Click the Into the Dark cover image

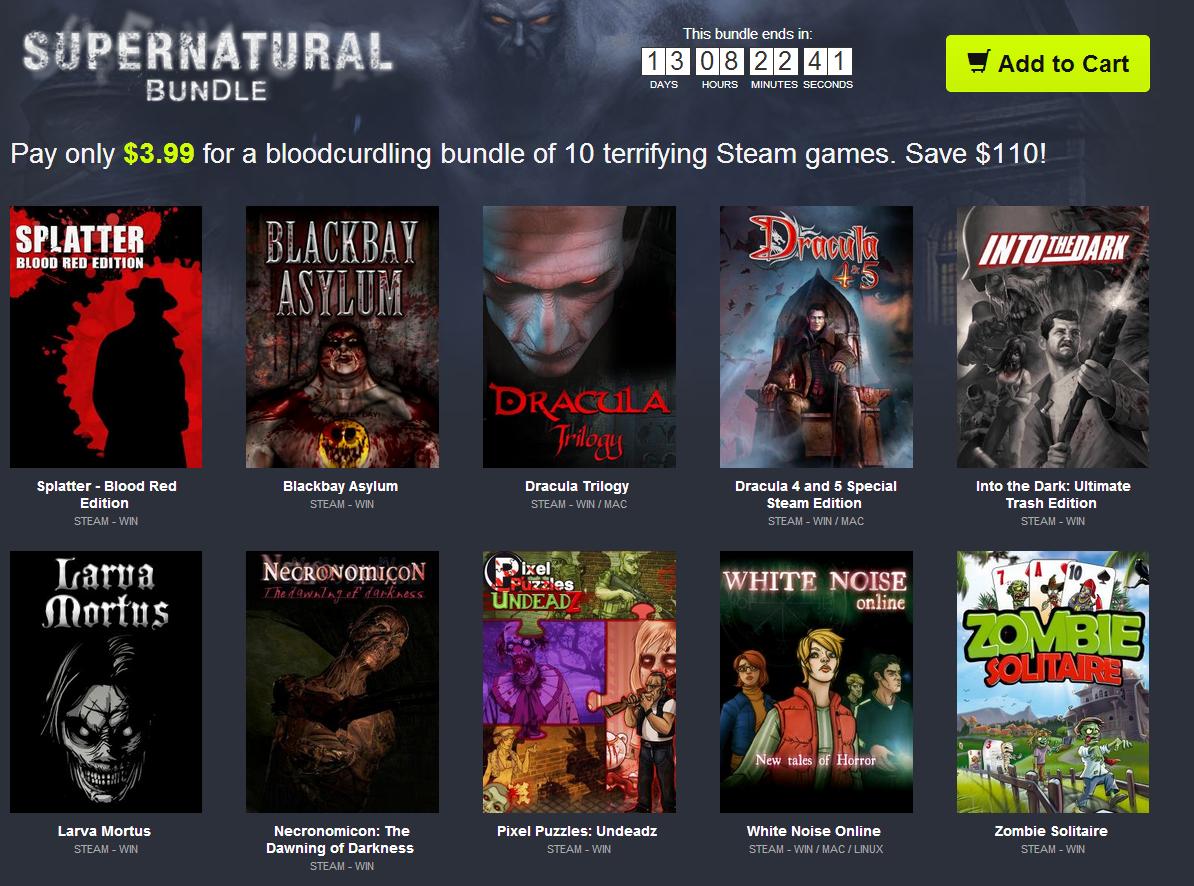1053,336
